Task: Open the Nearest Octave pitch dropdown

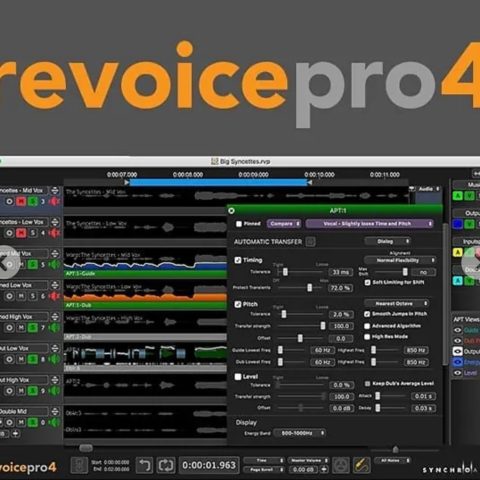Action: [x=397, y=304]
